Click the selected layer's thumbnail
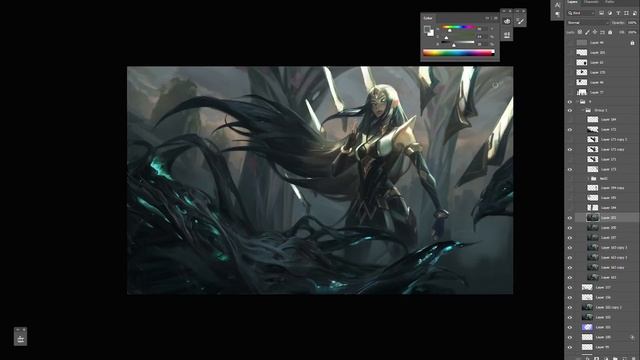The image size is (640, 360). pyautogui.click(x=592, y=218)
